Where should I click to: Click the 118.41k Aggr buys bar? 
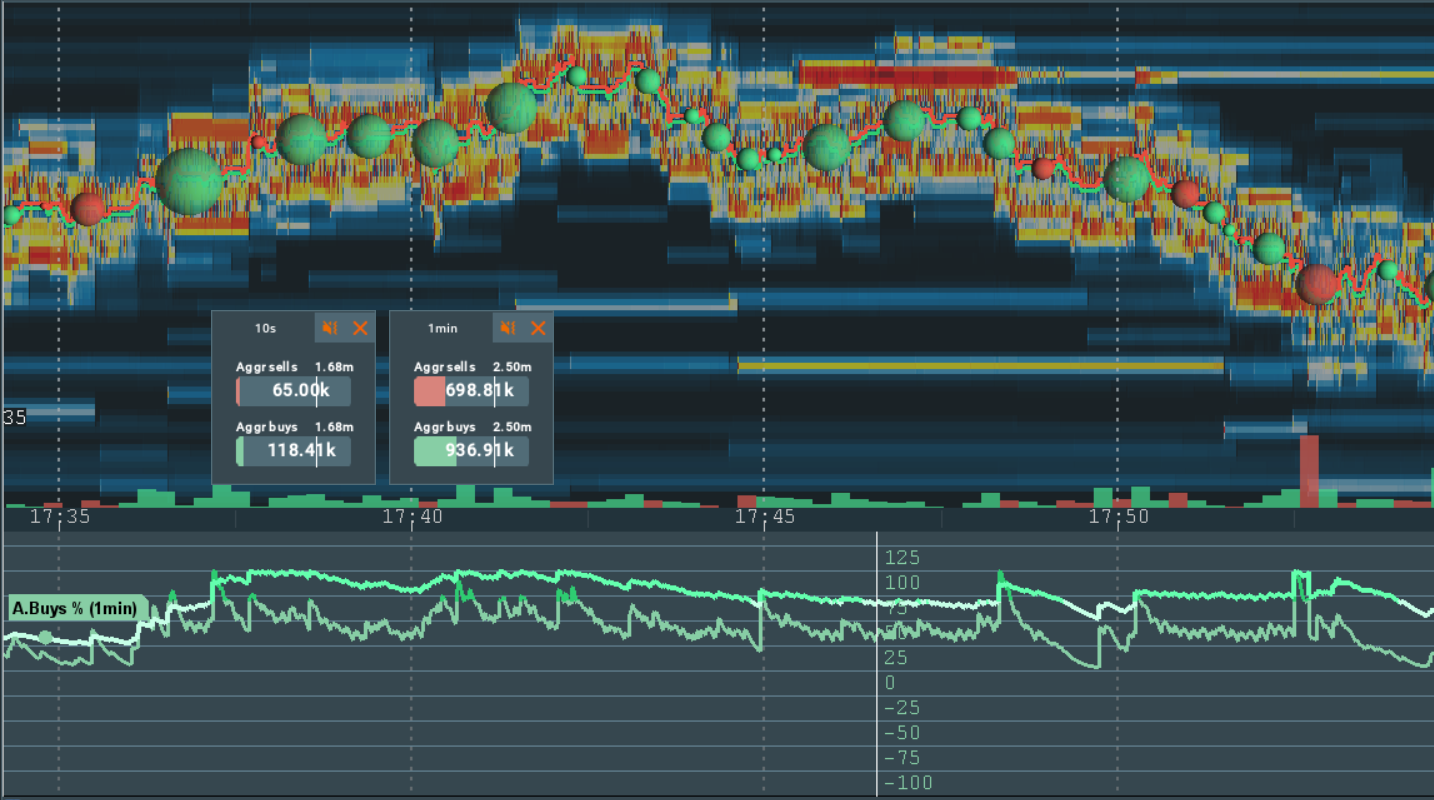tap(293, 451)
